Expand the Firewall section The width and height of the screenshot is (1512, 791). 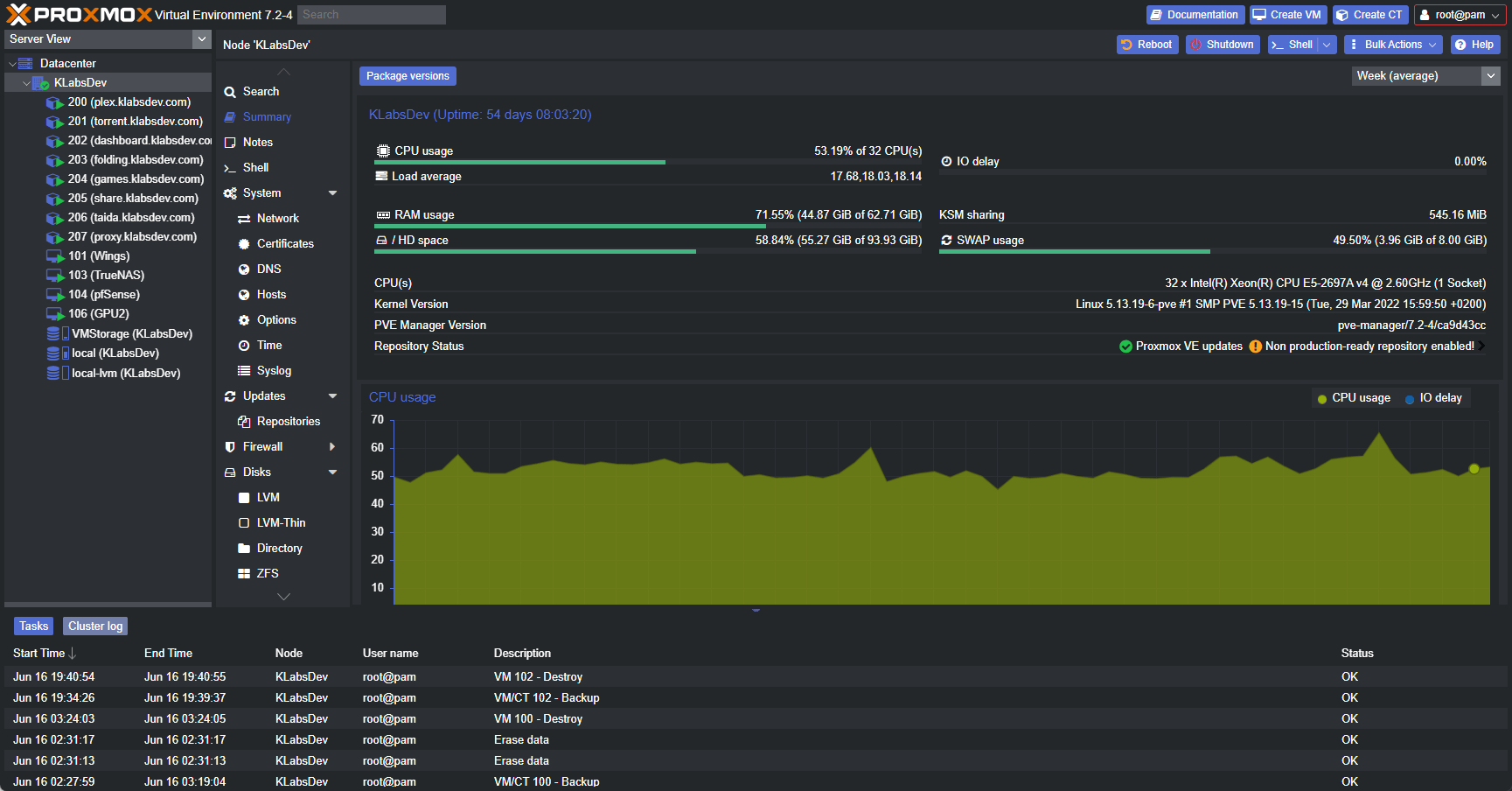click(261, 446)
